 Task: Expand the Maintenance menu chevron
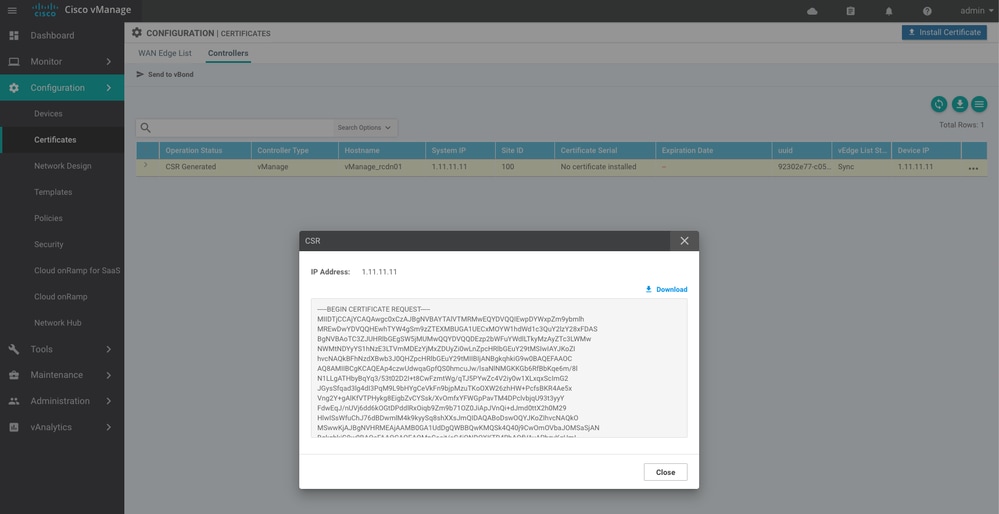[x=108, y=375]
